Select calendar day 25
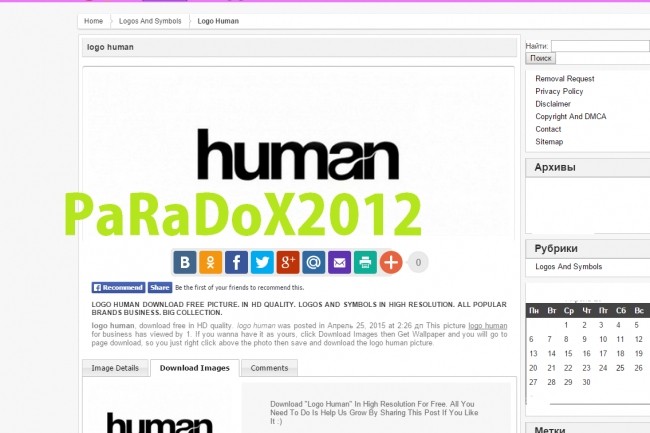This screenshot has width=650, height=433. 620,368
